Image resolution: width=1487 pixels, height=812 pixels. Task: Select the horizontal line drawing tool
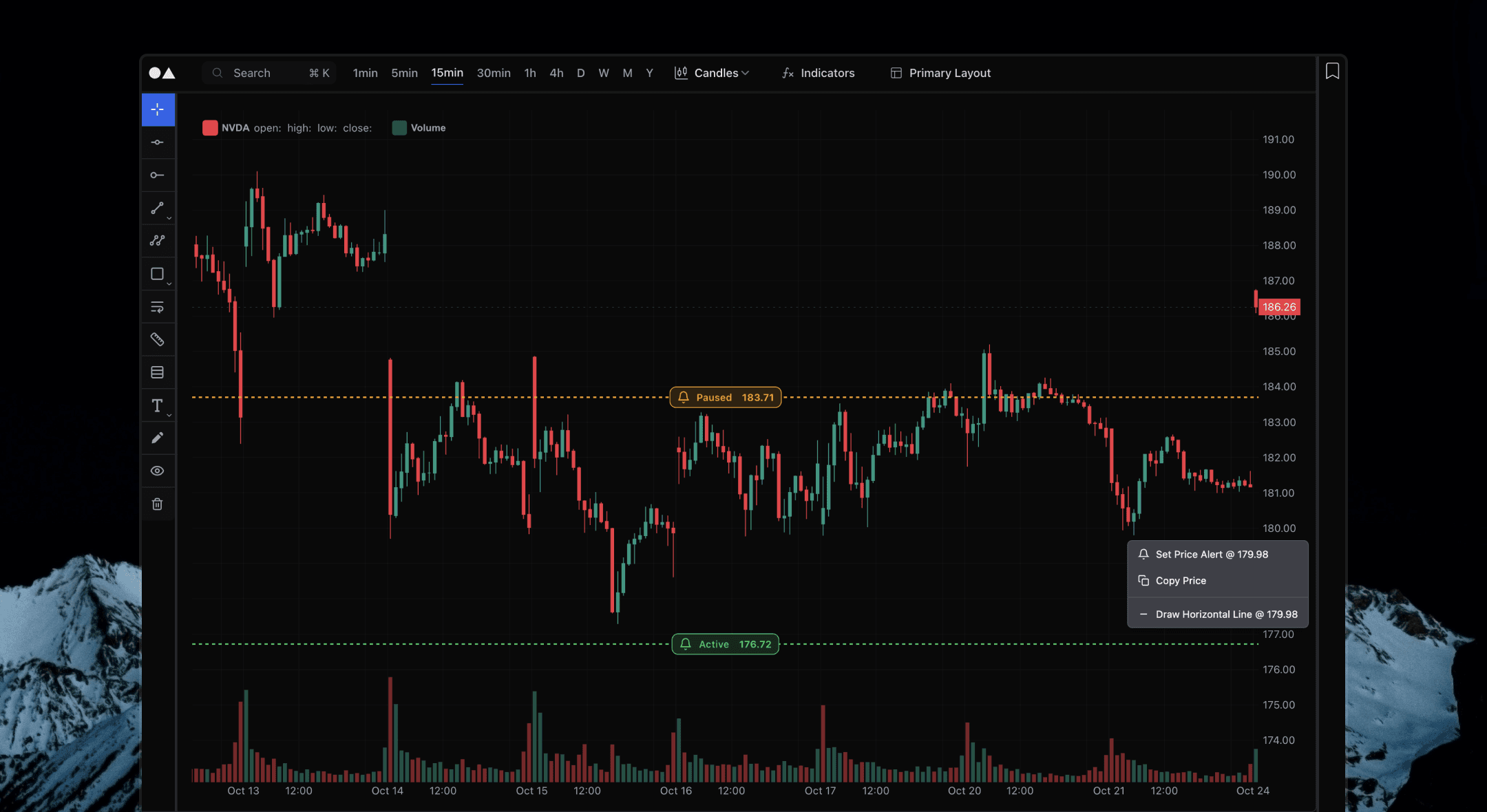tap(158, 142)
